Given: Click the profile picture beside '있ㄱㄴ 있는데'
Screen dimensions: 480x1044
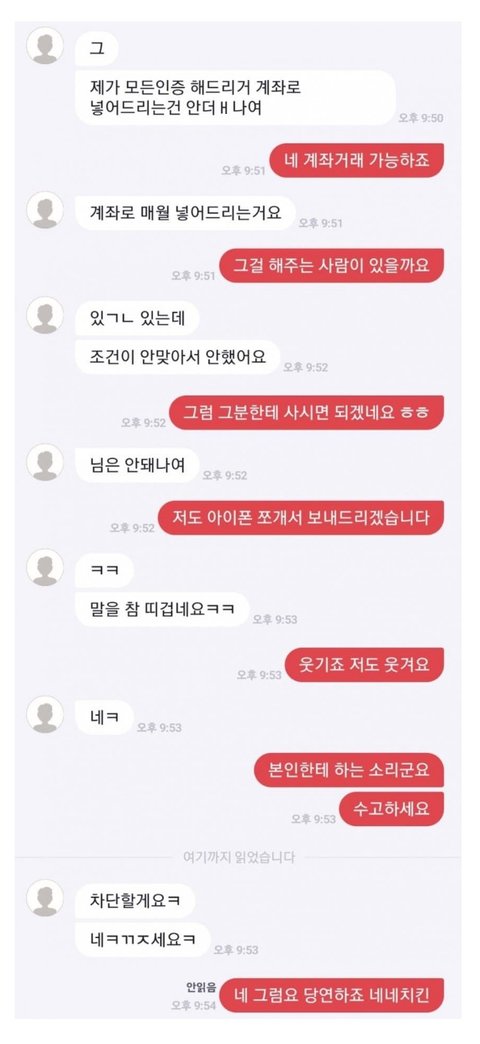Looking at the screenshot, I should pyautogui.click(x=45, y=315).
